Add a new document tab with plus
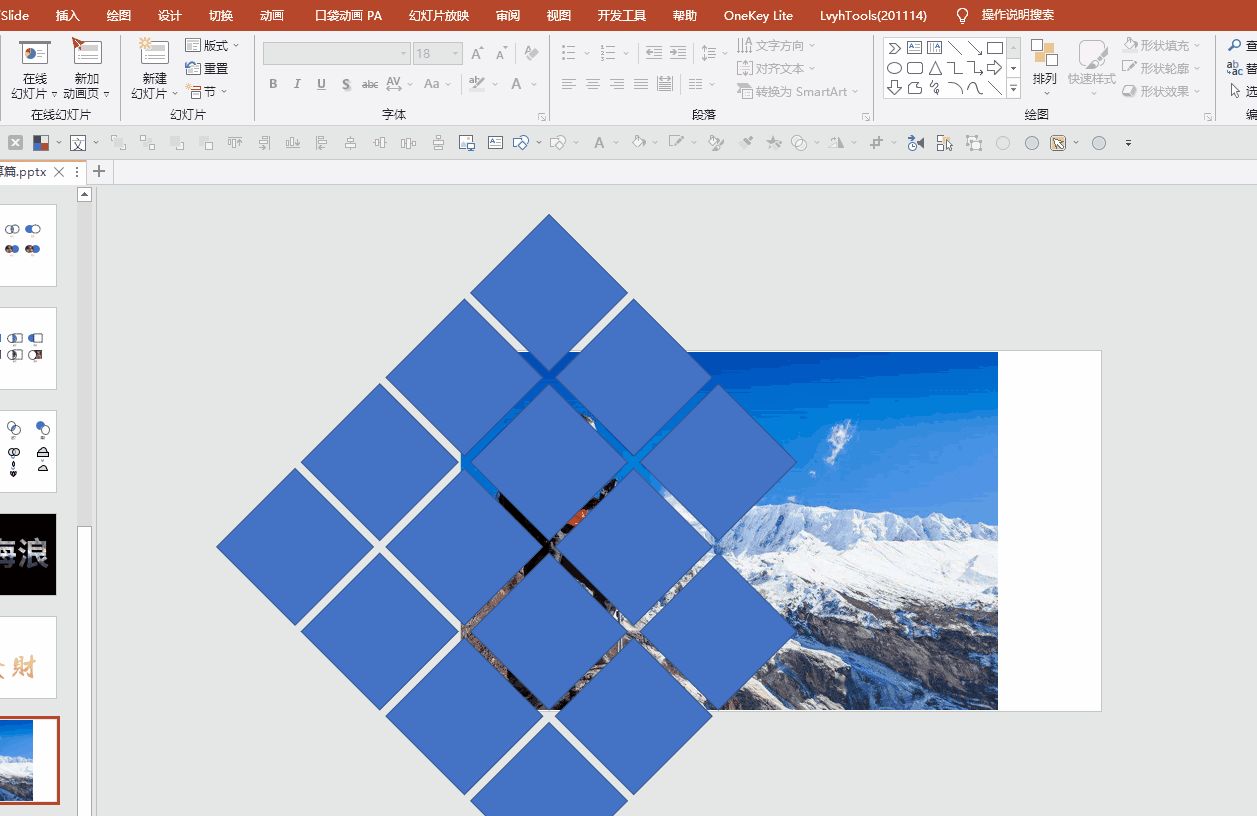The height and width of the screenshot is (816, 1257). [99, 172]
